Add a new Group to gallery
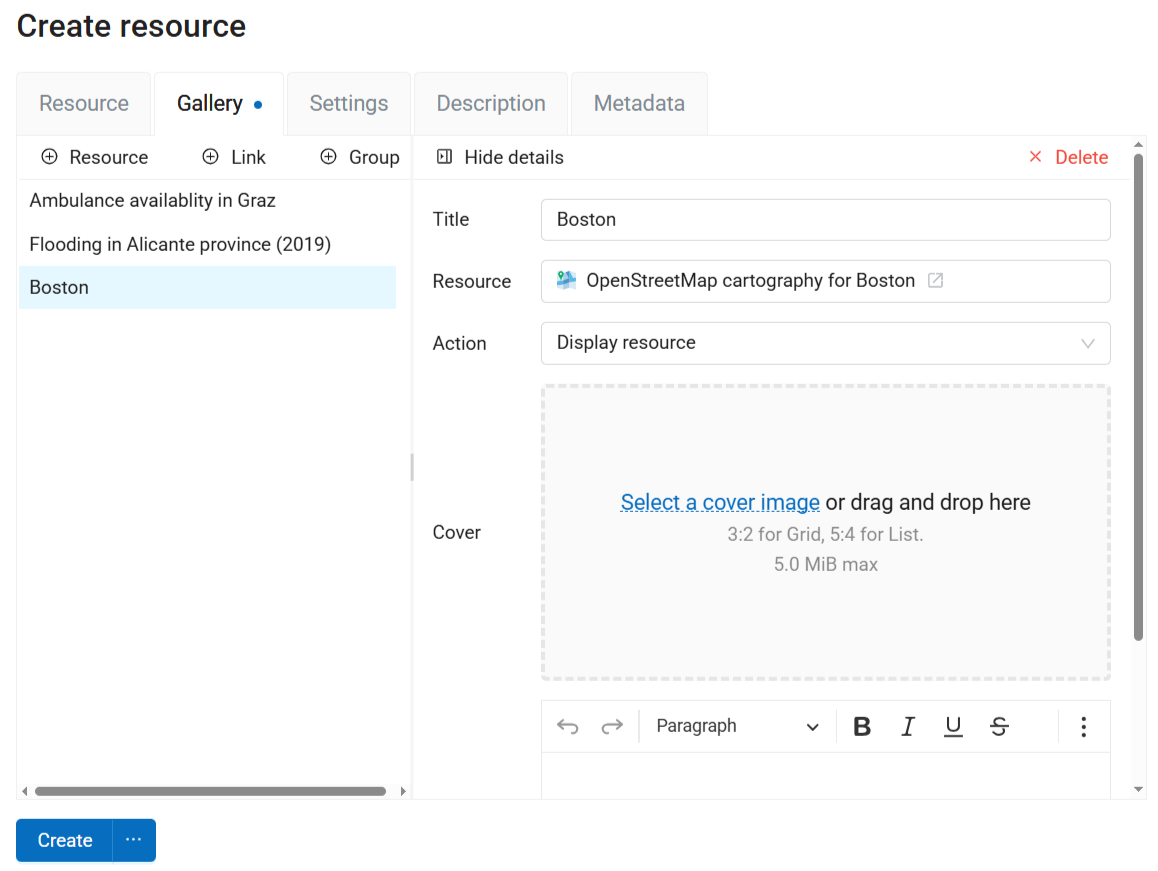1158x871 pixels. 360,157
